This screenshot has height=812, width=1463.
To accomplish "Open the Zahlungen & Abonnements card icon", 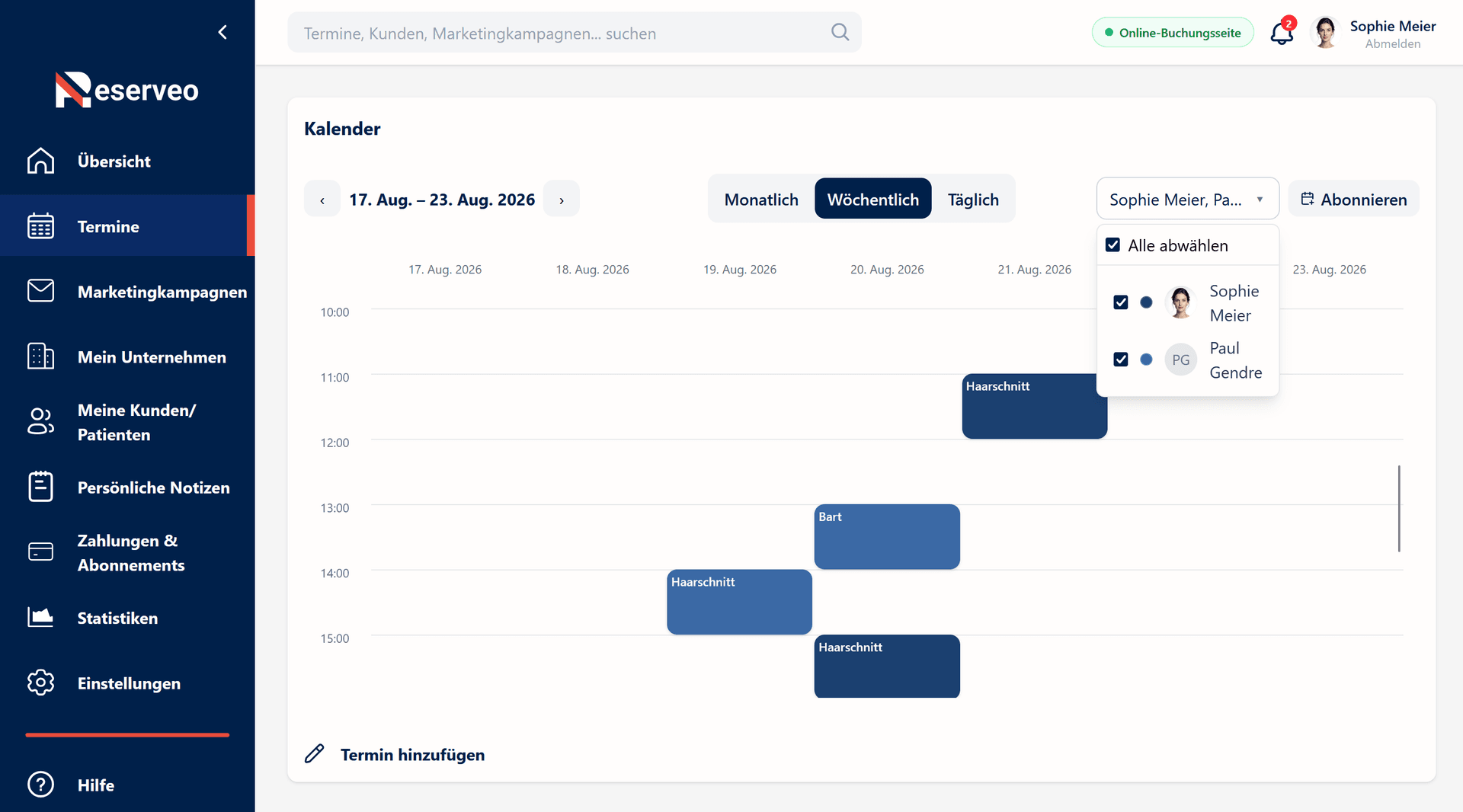I will tap(40, 551).
